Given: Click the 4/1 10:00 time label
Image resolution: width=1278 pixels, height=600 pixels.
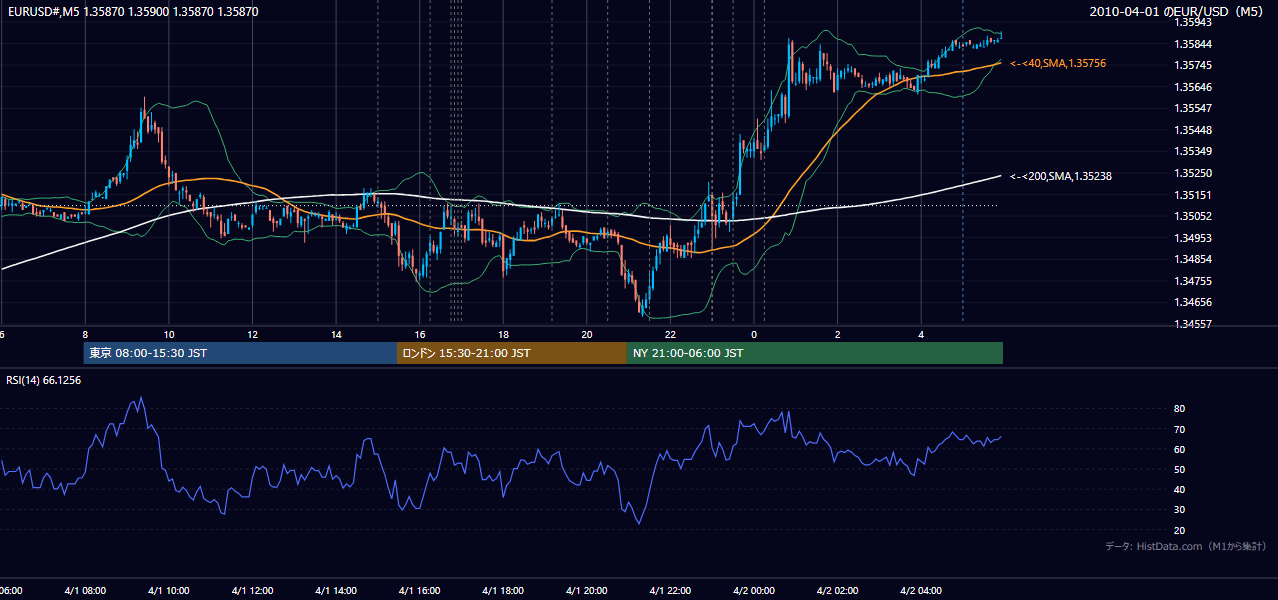Looking at the screenshot, I should (169, 590).
